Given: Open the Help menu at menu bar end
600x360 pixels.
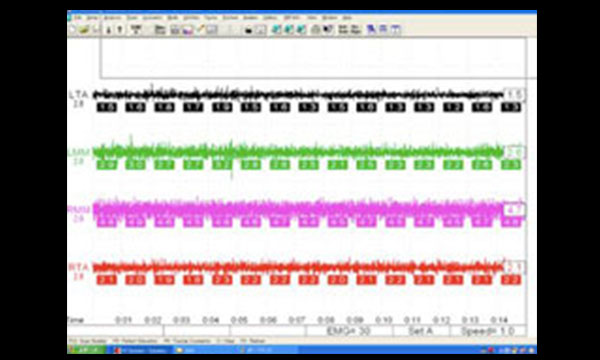Looking at the screenshot, I should tap(347, 18).
